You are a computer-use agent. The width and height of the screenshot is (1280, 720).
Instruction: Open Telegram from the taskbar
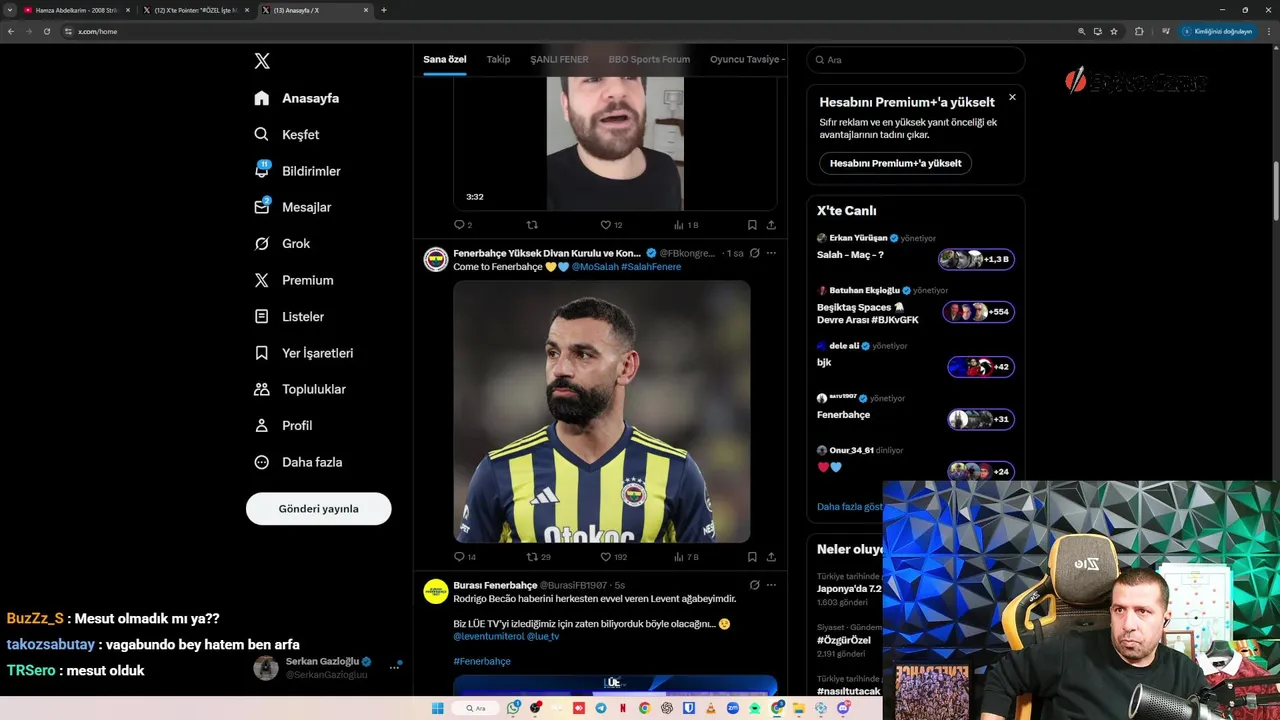601,708
